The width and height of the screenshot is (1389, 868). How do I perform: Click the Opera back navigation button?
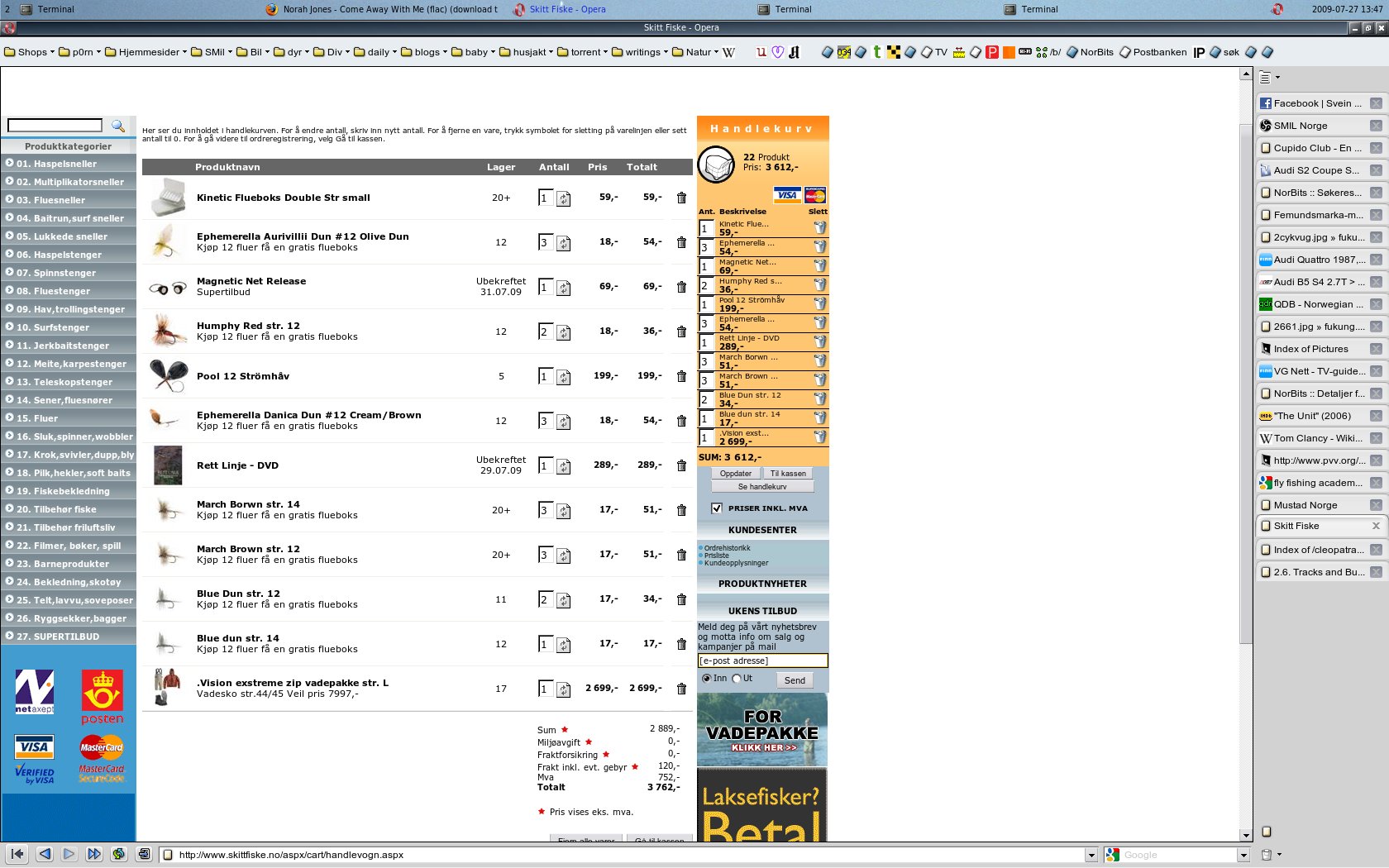pyautogui.click(x=45, y=854)
